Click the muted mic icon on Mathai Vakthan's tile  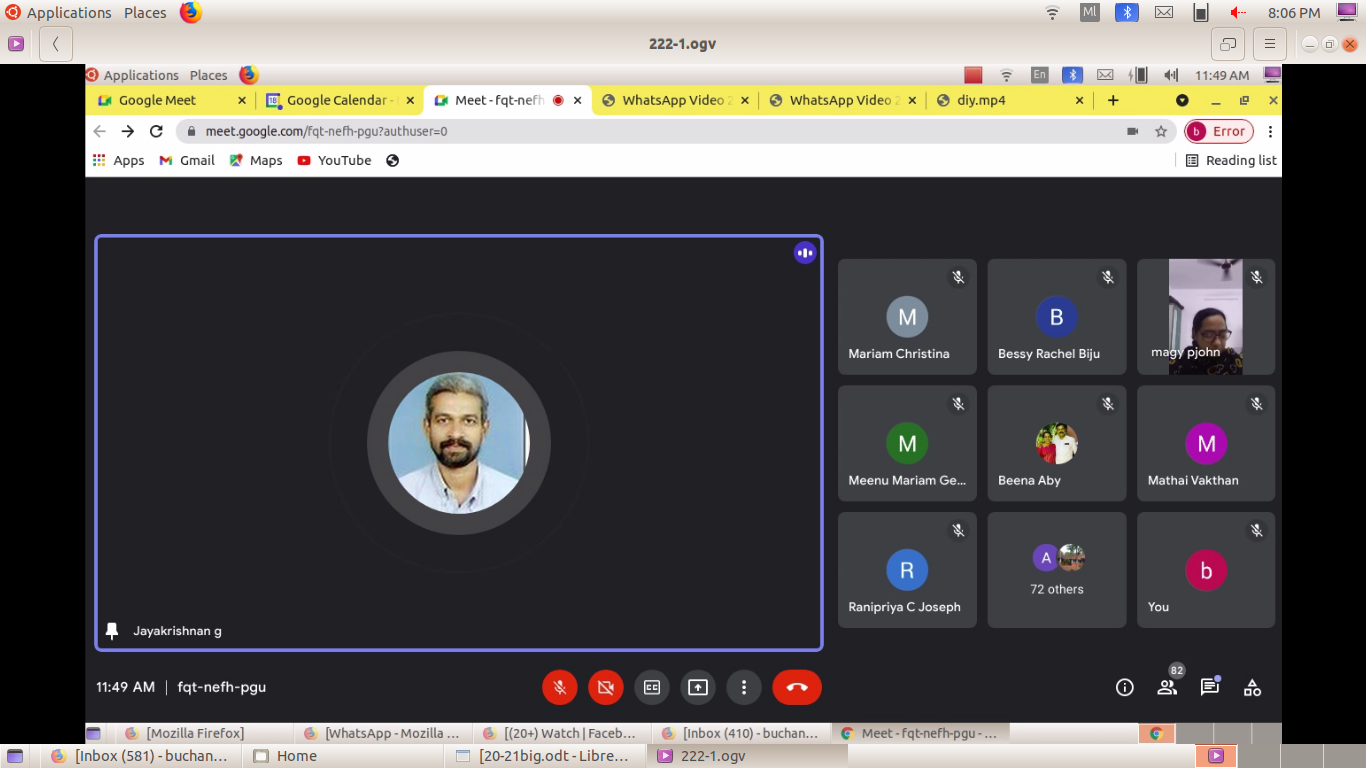(1257, 404)
